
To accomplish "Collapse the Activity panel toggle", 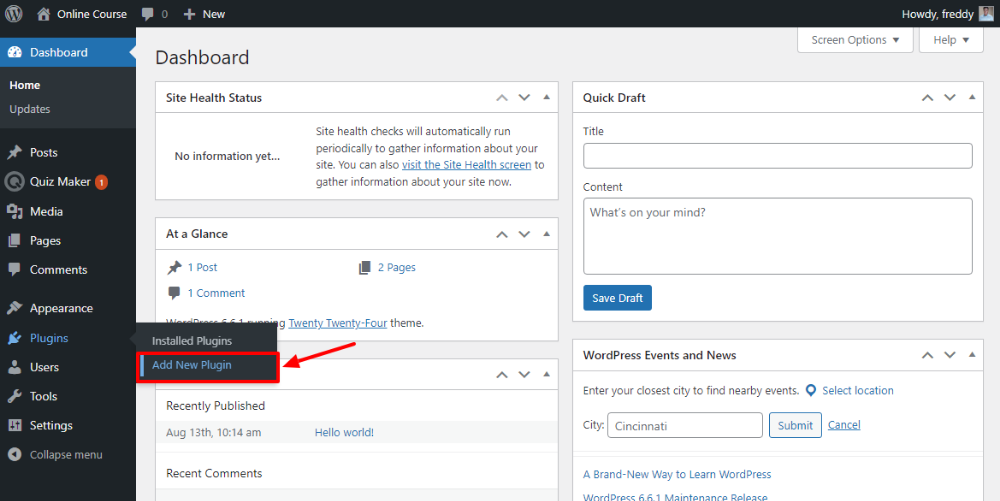I will click(547, 374).
